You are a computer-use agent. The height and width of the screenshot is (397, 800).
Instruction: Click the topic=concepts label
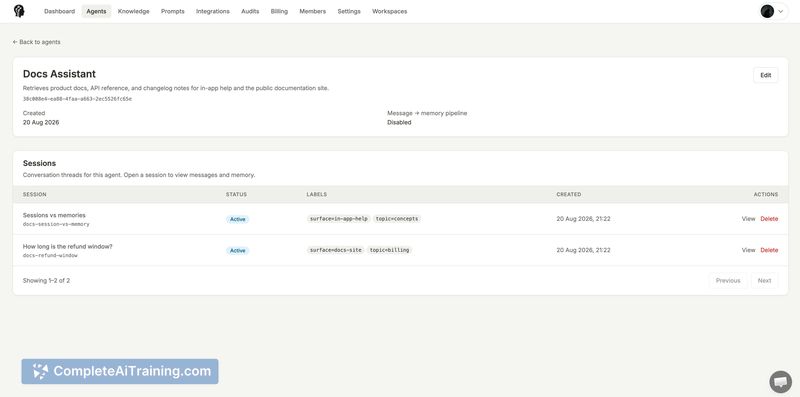[x=397, y=219]
